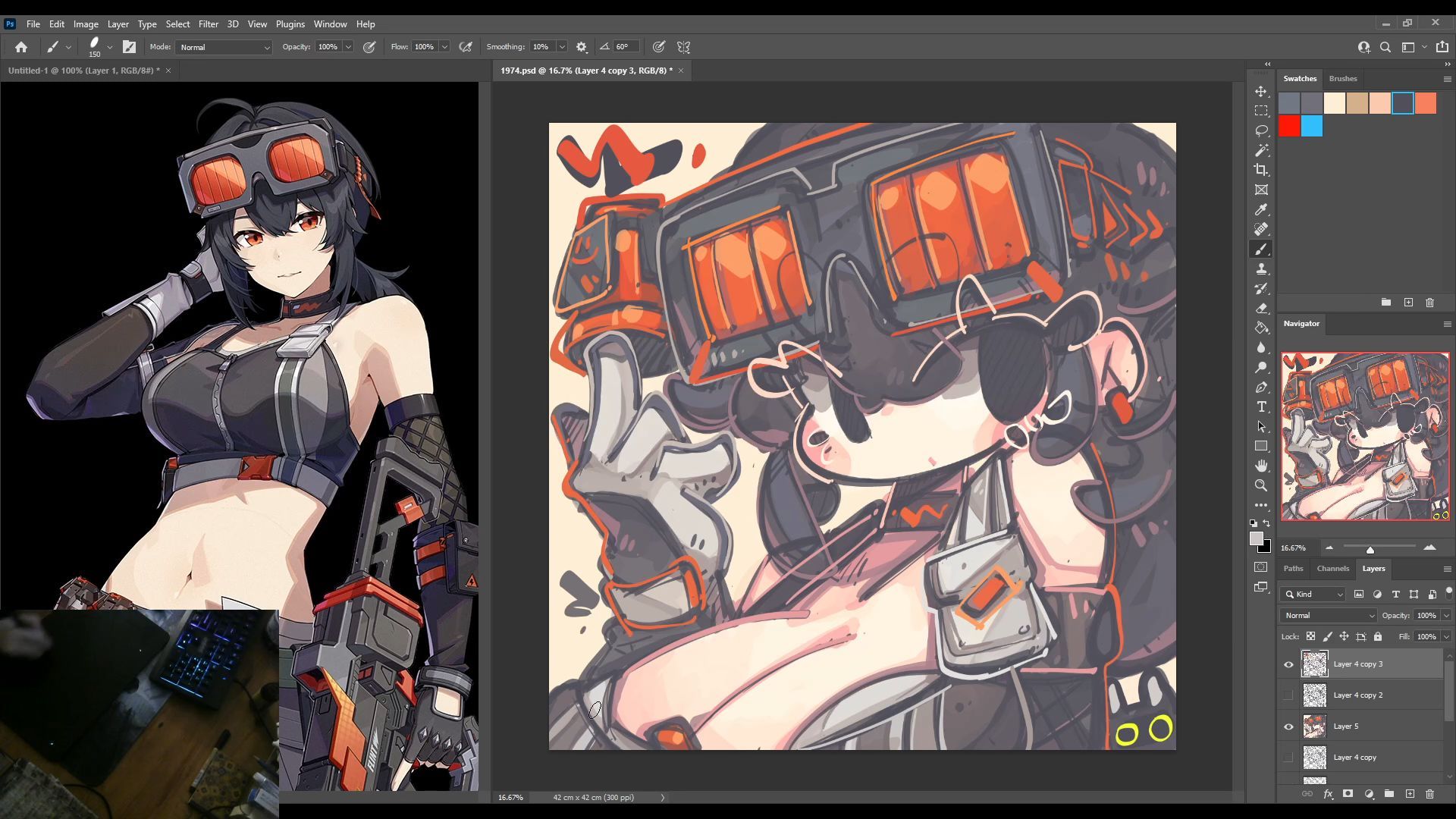Screen dimensions: 1456x819
Task: Select the Path Selection tool
Action: [1261, 426]
